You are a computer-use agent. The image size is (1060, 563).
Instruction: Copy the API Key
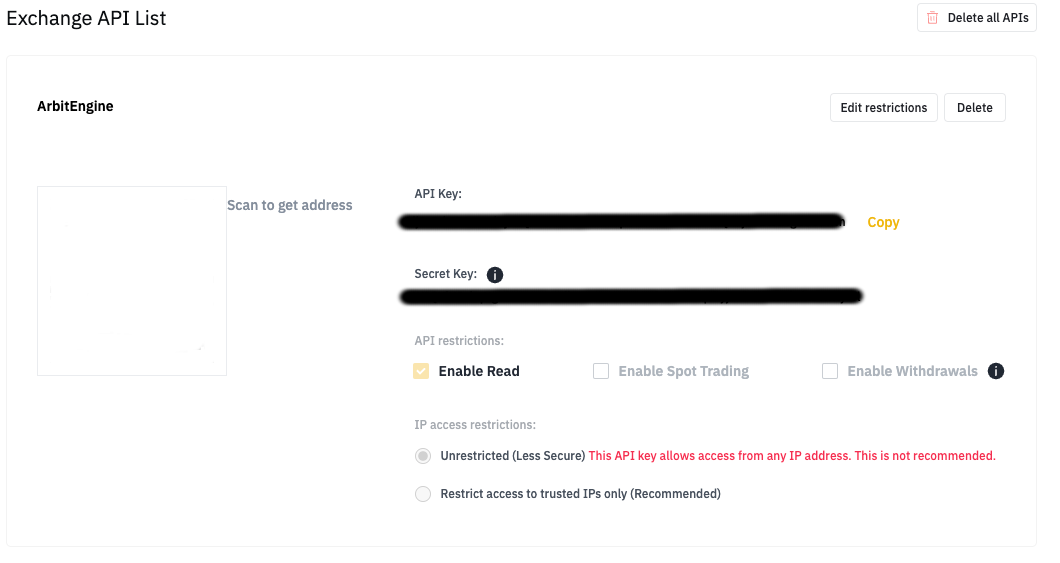coord(883,223)
